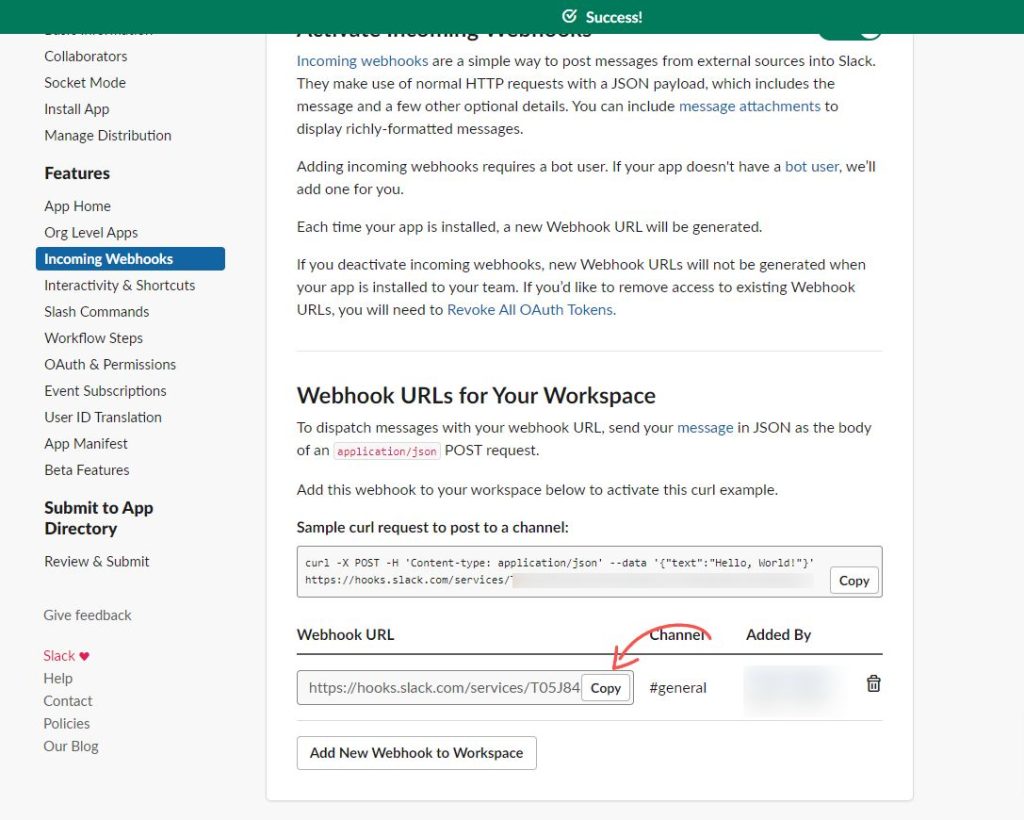The width and height of the screenshot is (1024, 820).
Task: Navigate to Event Subscriptions
Action: (105, 391)
